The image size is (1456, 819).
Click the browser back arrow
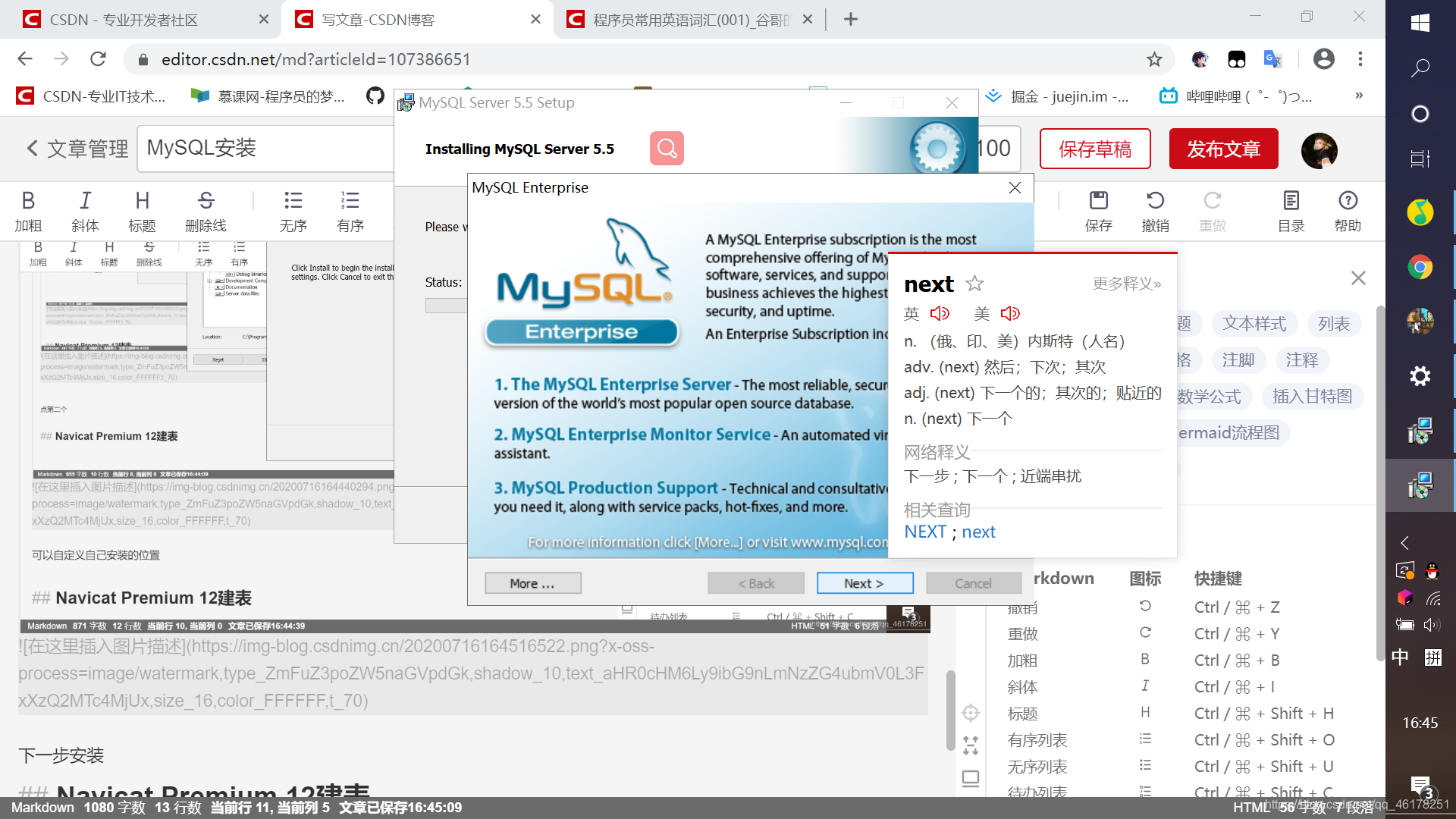[25, 59]
